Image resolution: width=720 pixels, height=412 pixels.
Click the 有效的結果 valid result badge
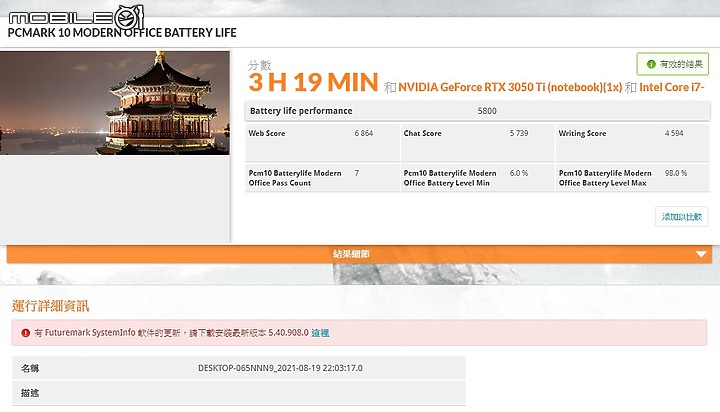click(x=673, y=64)
